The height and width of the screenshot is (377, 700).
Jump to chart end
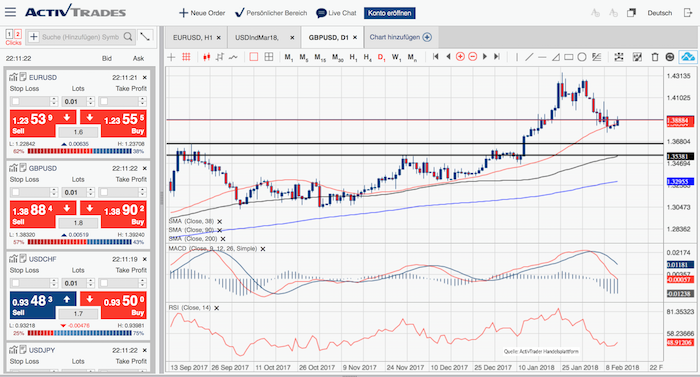point(496,57)
